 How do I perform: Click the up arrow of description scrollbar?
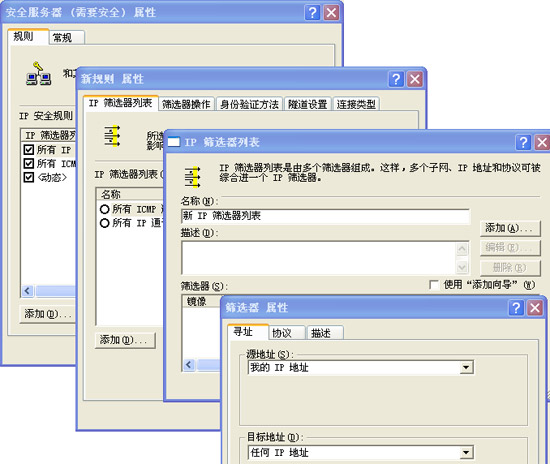pyautogui.click(x=462, y=249)
